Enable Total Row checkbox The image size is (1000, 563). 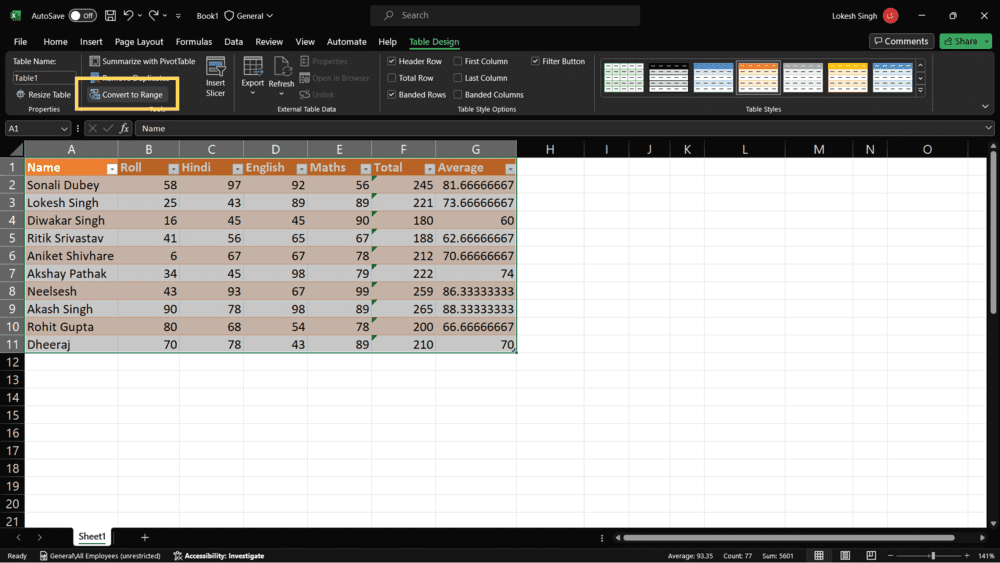tap(392, 78)
